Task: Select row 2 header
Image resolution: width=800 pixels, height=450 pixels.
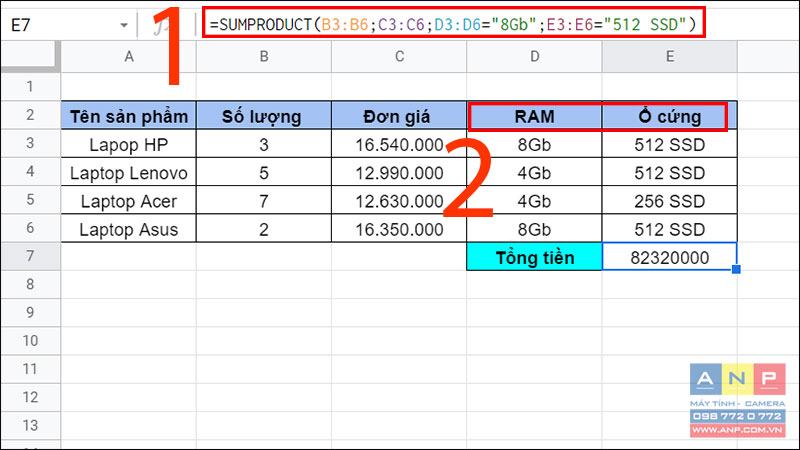Action: coord(31,115)
